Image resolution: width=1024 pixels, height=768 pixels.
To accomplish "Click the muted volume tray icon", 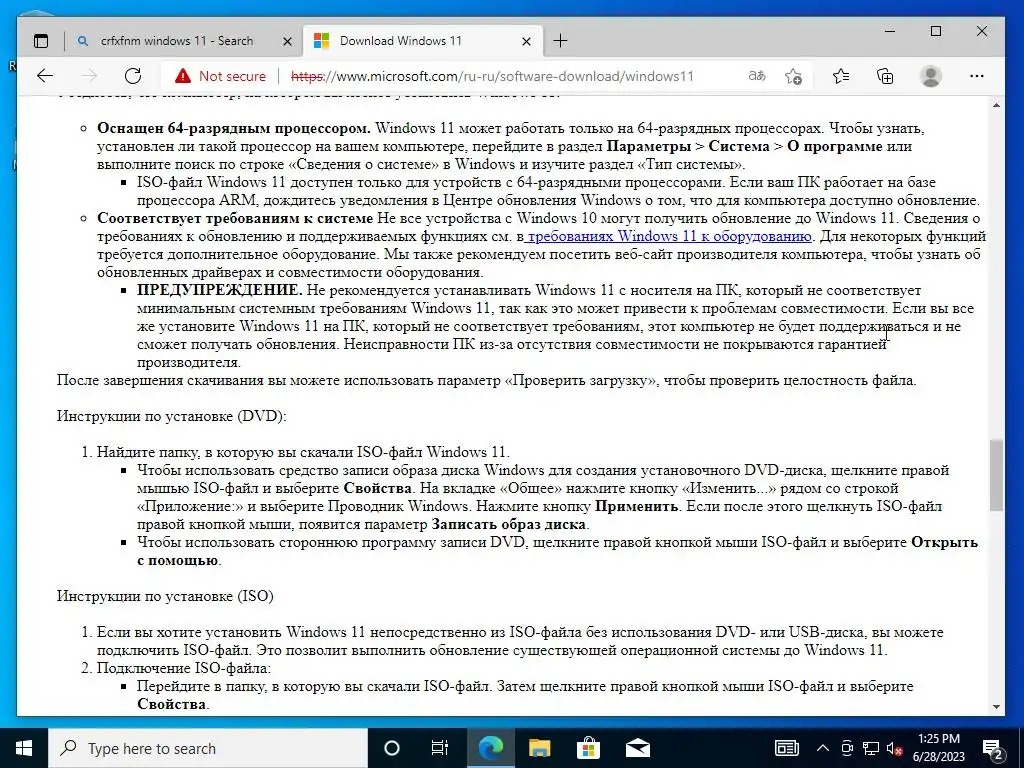I will point(895,748).
